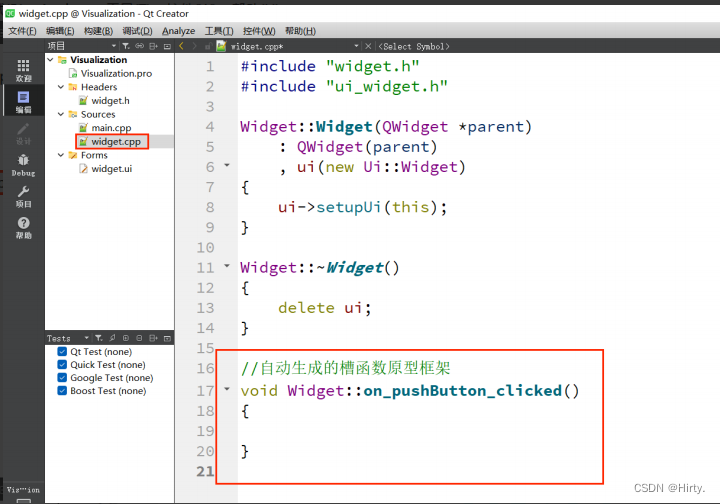Image resolution: width=720 pixels, height=504 pixels.
Task: Close the Tests panel via box icon
Action: pyautogui.click(x=167, y=338)
